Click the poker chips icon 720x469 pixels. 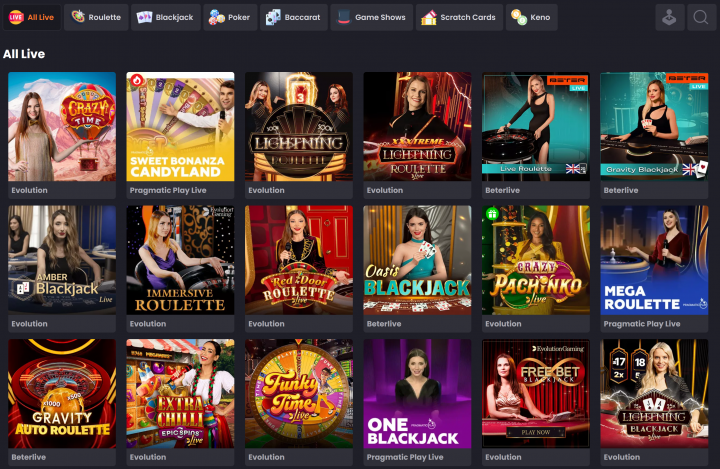point(216,17)
